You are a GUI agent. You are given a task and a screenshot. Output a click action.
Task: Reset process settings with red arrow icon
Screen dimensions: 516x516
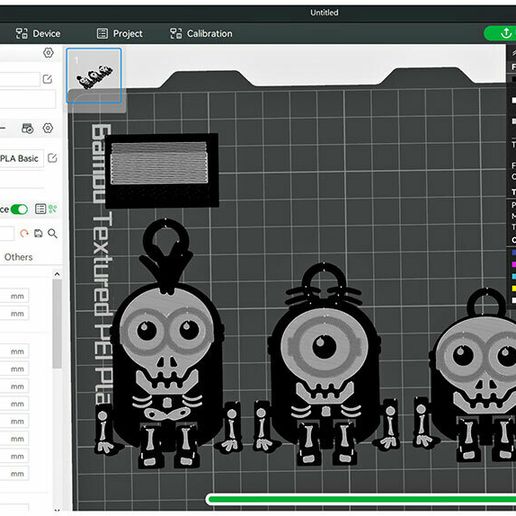24,233
